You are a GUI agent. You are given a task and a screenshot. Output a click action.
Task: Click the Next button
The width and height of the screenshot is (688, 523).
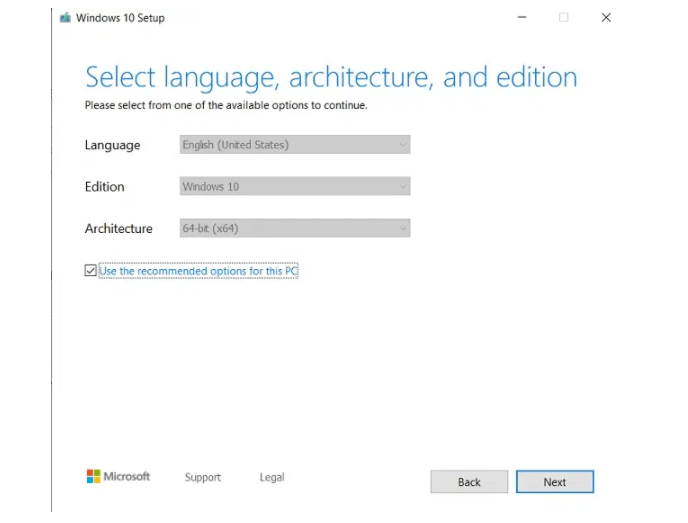point(555,482)
